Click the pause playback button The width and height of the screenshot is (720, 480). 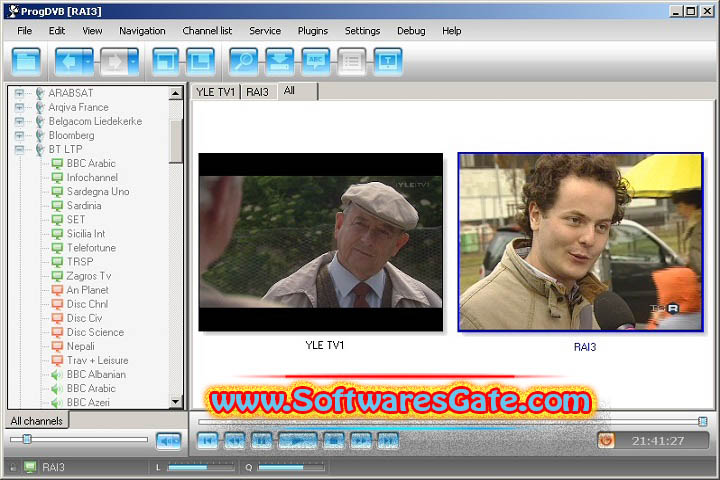(261, 441)
